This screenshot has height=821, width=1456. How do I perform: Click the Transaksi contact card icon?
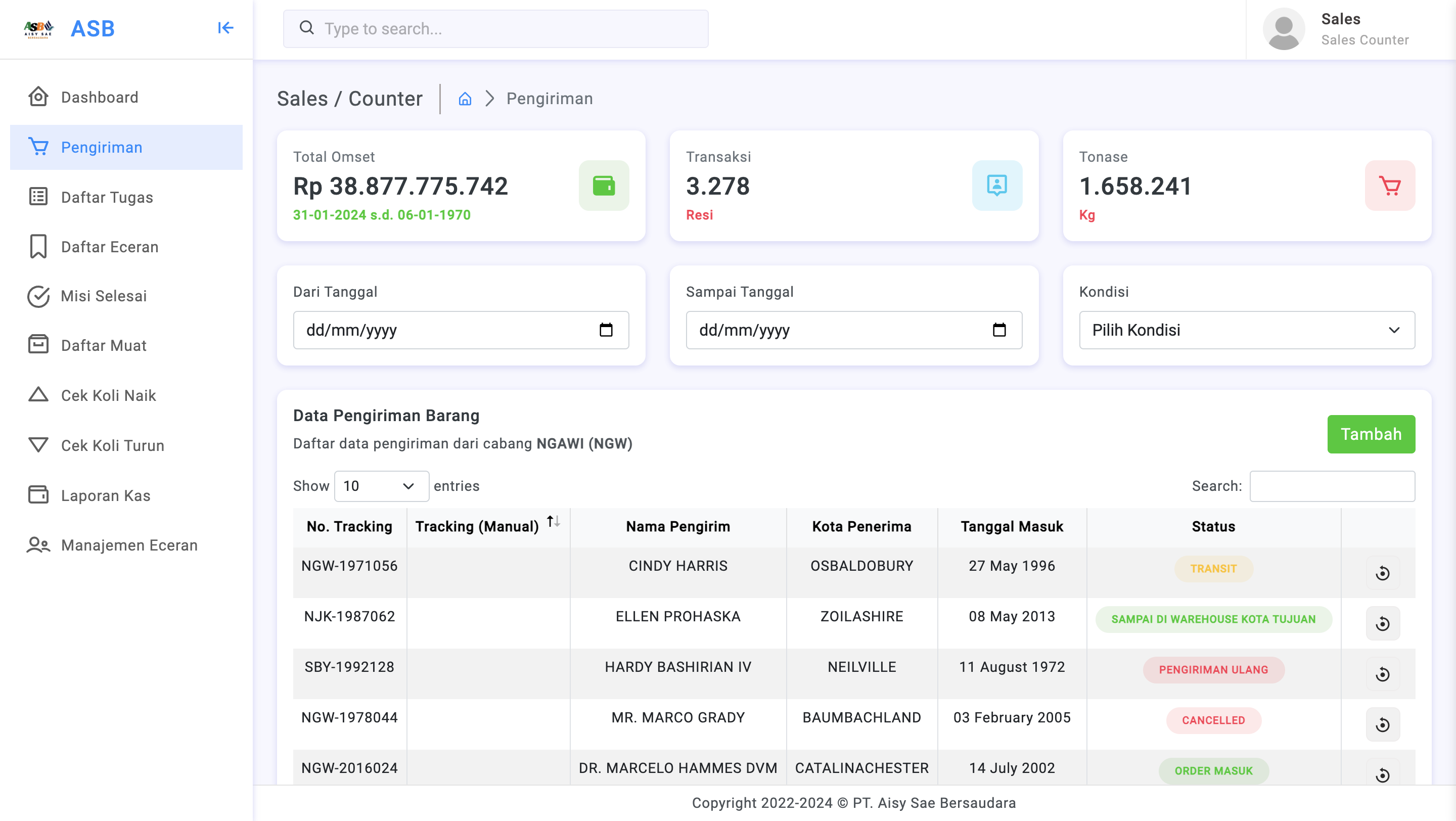[996, 186]
